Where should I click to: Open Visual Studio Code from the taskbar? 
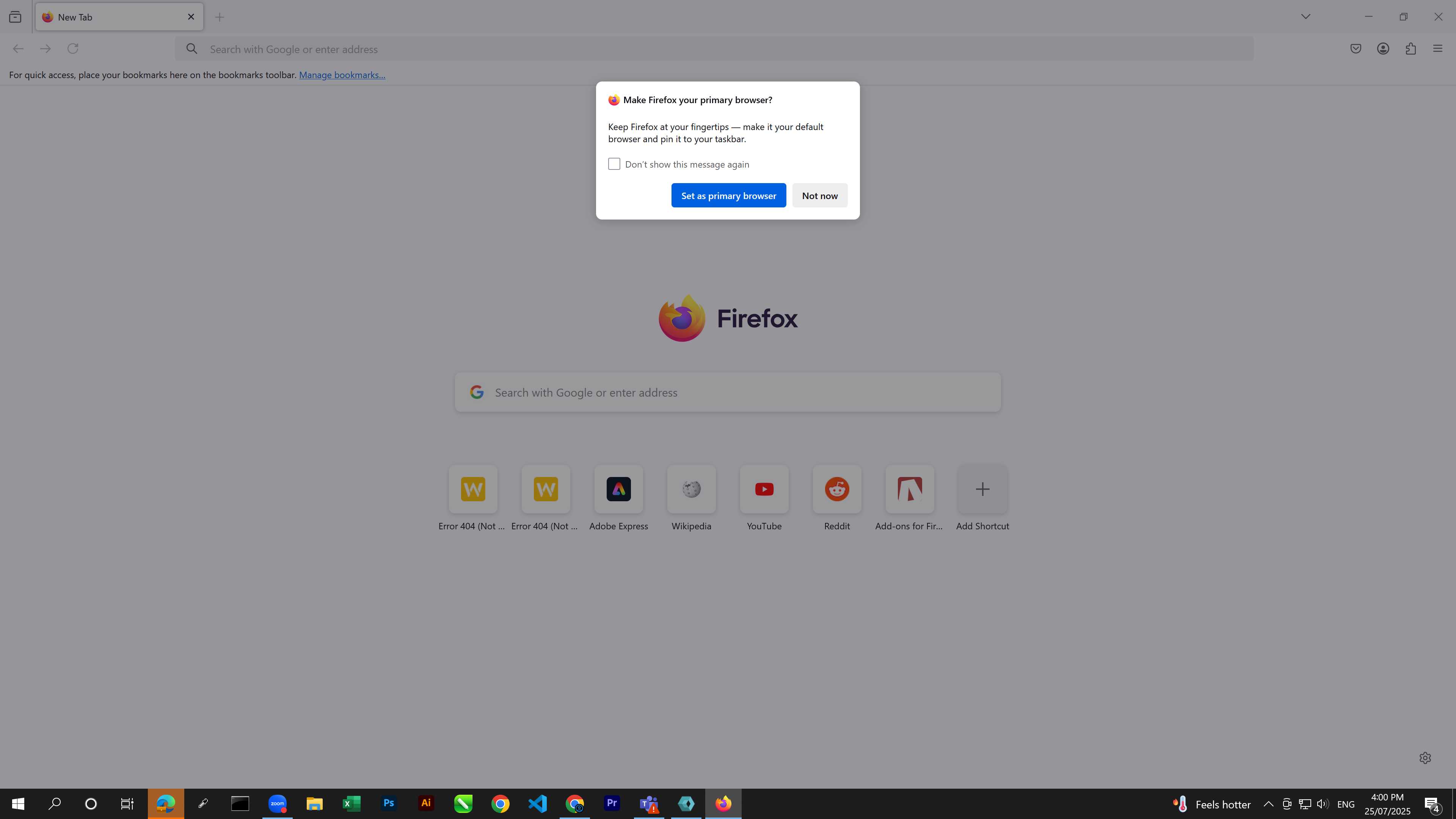tap(538, 804)
